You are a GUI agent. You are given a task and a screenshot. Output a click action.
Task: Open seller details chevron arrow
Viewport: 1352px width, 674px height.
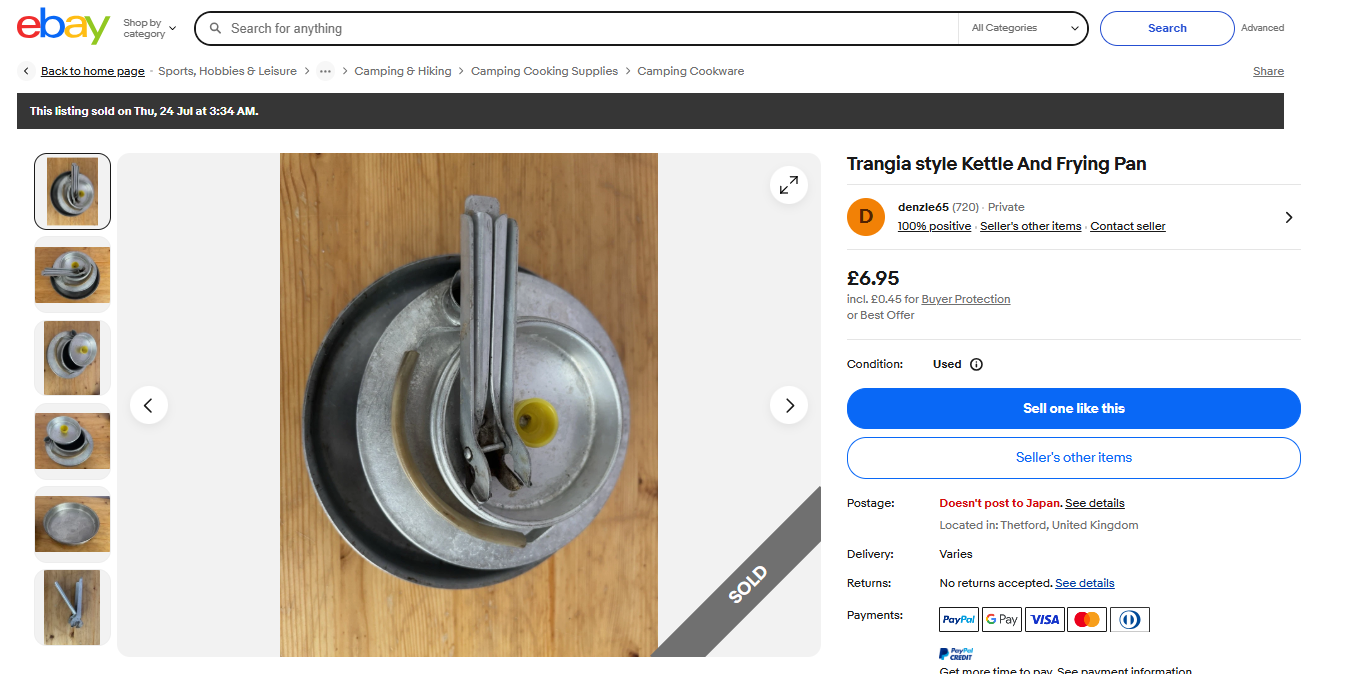click(x=1288, y=217)
